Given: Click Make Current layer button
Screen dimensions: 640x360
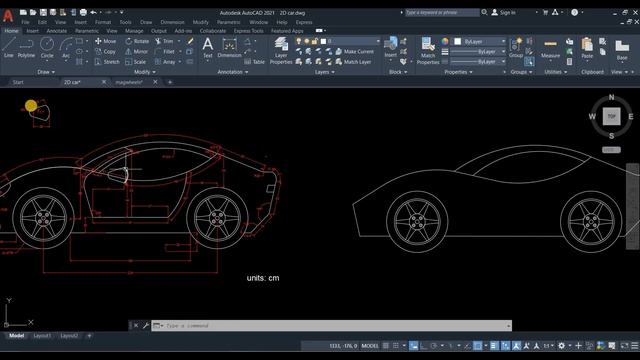Looking at the screenshot, I should pyautogui.click(x=354, y=51).
